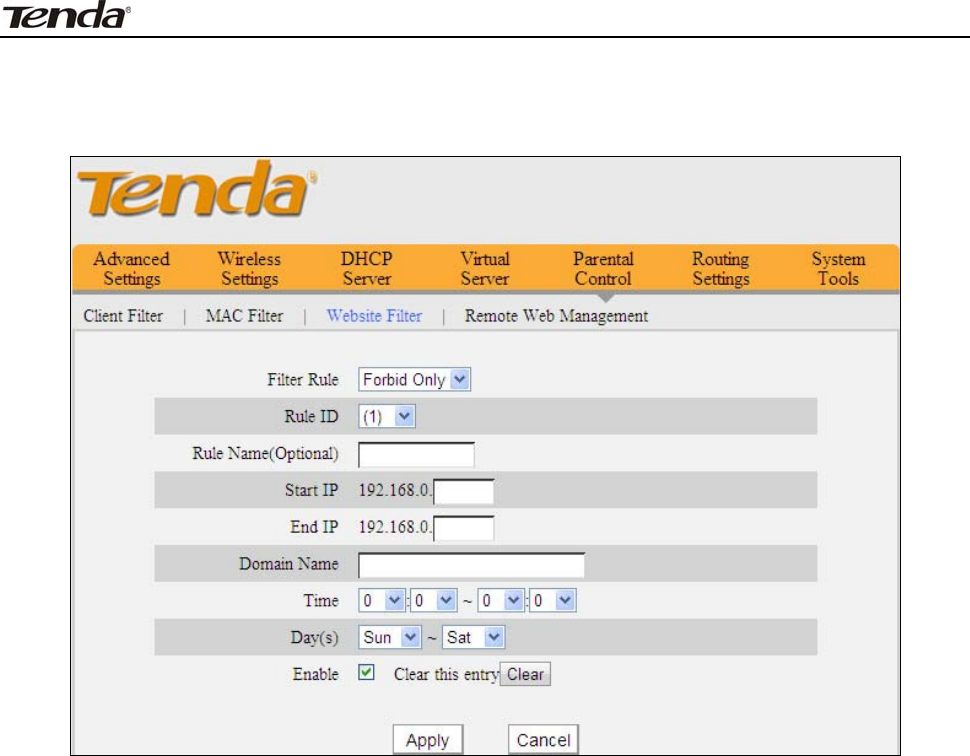Open the Rule ID dropdown
Screen dimensions: 970x756
click(x=387, y=416)
